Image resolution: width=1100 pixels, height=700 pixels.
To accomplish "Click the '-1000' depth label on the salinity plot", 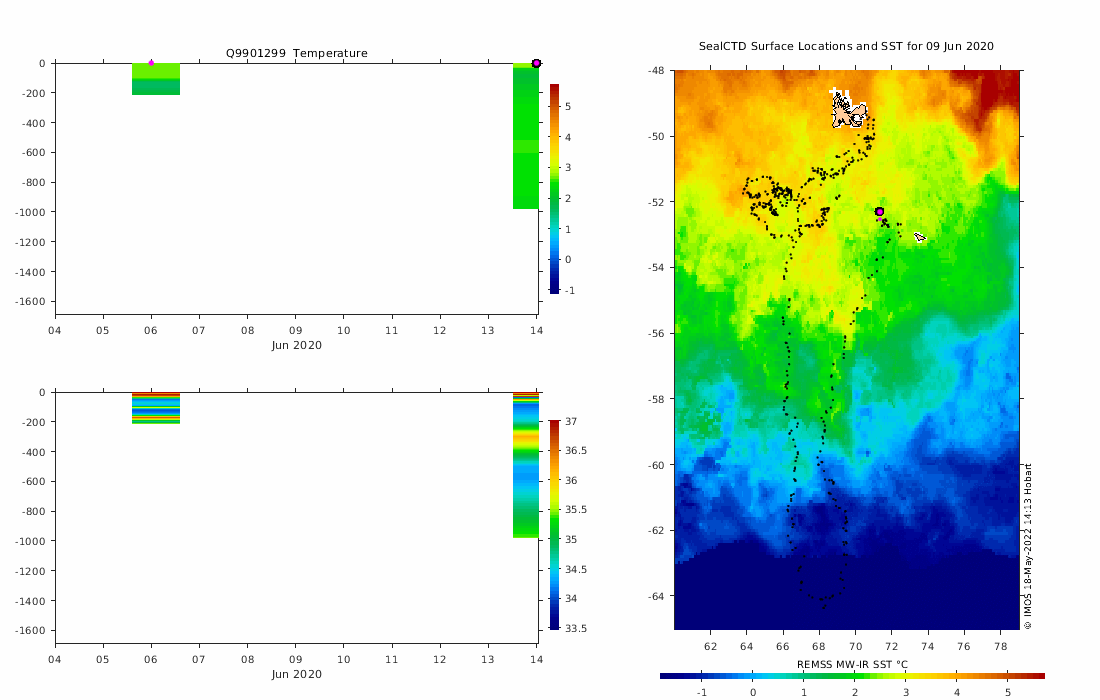I will tap(30, 541).
